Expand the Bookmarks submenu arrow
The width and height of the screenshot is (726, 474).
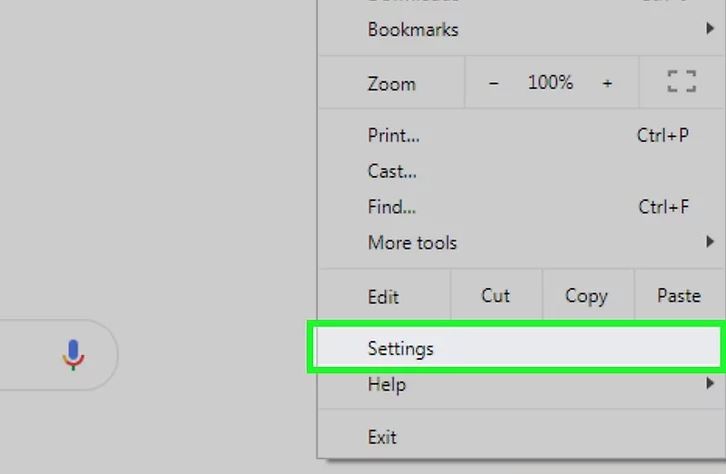(710, 29)
